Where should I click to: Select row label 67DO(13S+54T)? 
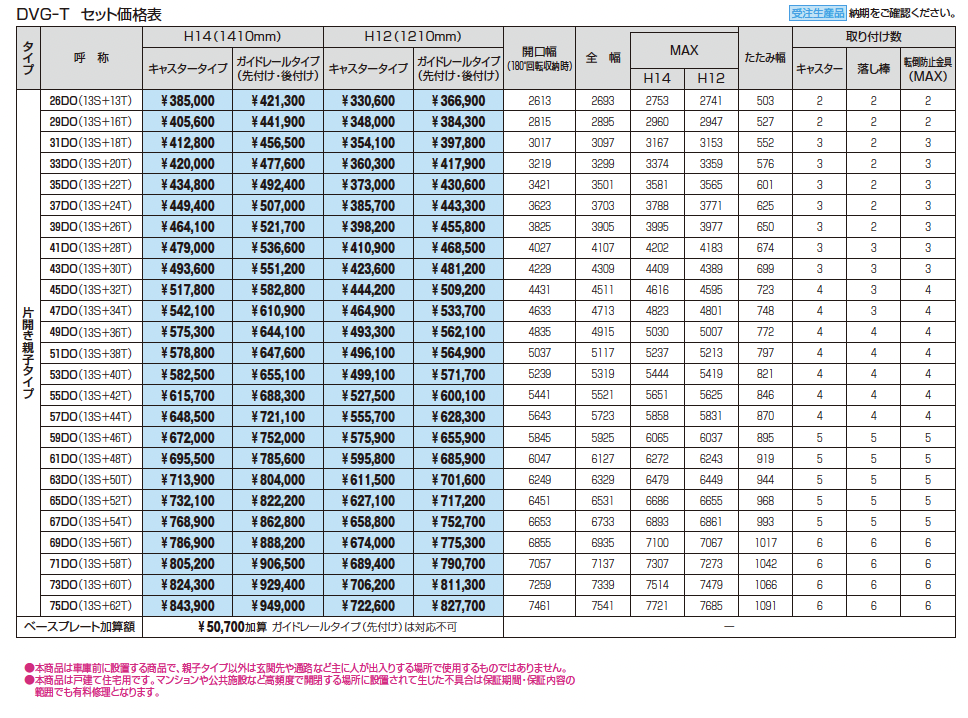[x=91, y=522]
